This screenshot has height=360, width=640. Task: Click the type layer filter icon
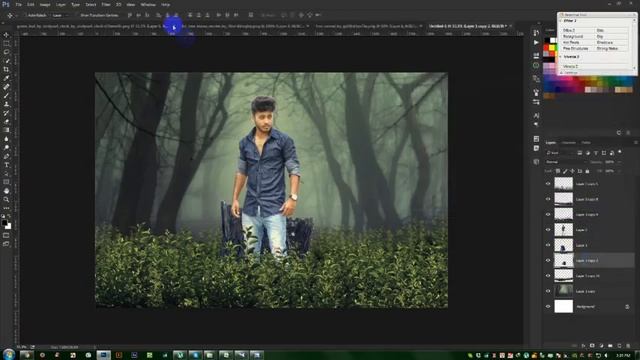[x=596, y=153]
